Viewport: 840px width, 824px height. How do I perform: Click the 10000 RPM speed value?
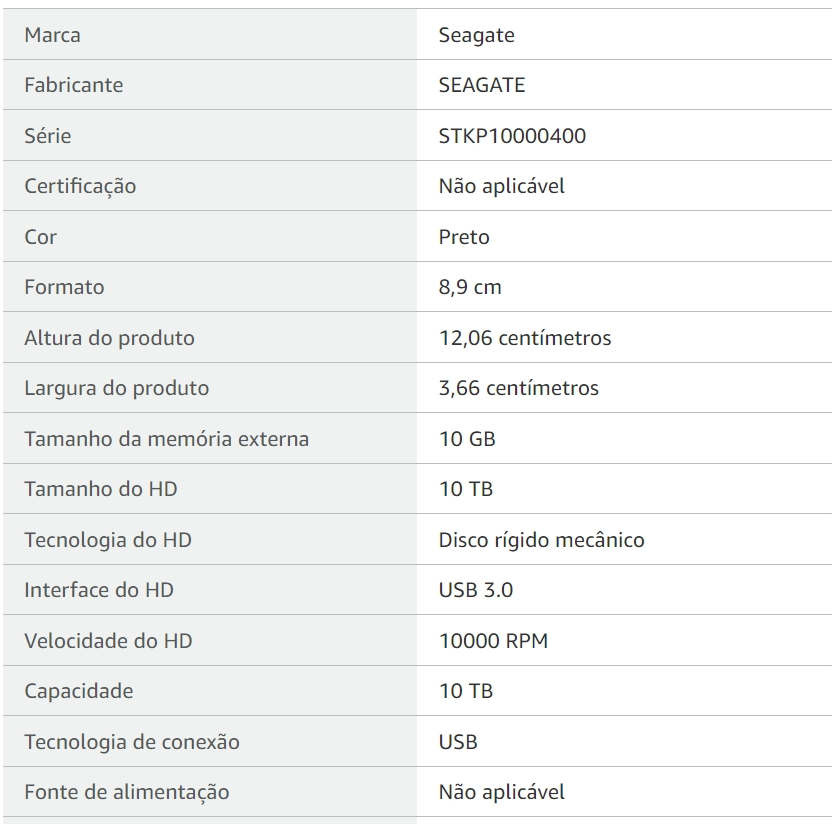[x=493, y=641]
